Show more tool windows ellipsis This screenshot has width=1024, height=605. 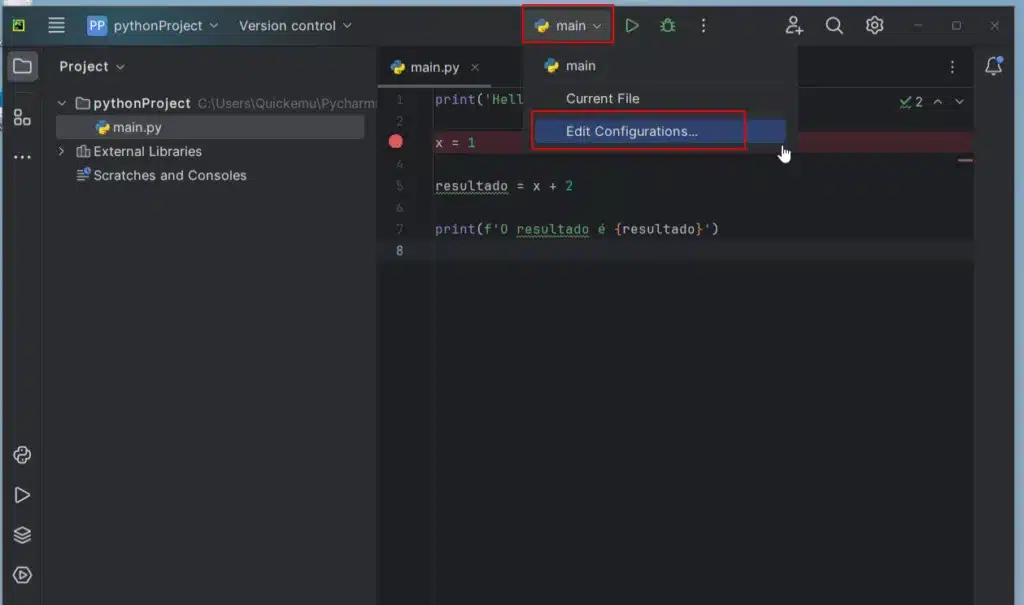click(22, 157)
